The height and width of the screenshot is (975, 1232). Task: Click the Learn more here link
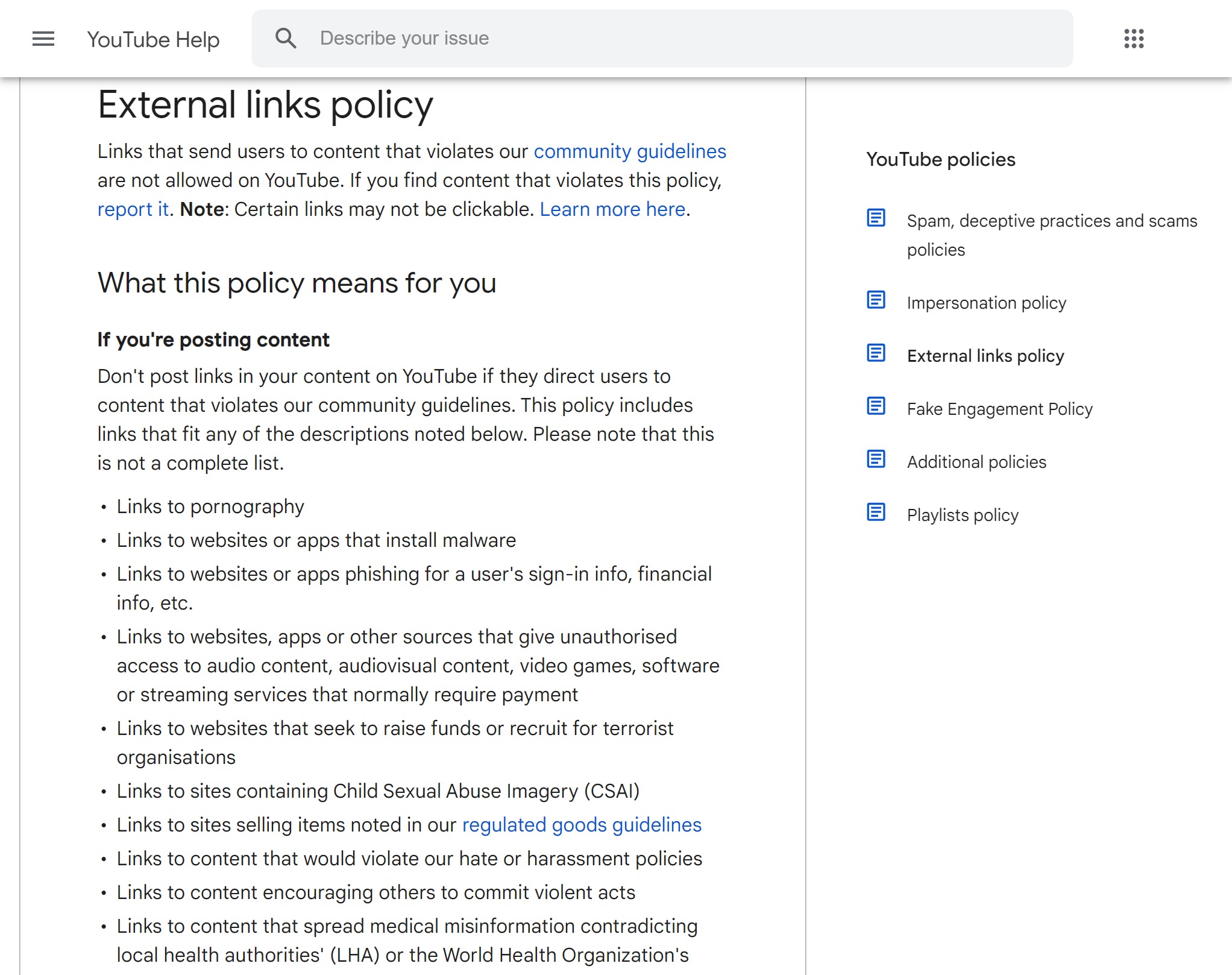[612, 209]
